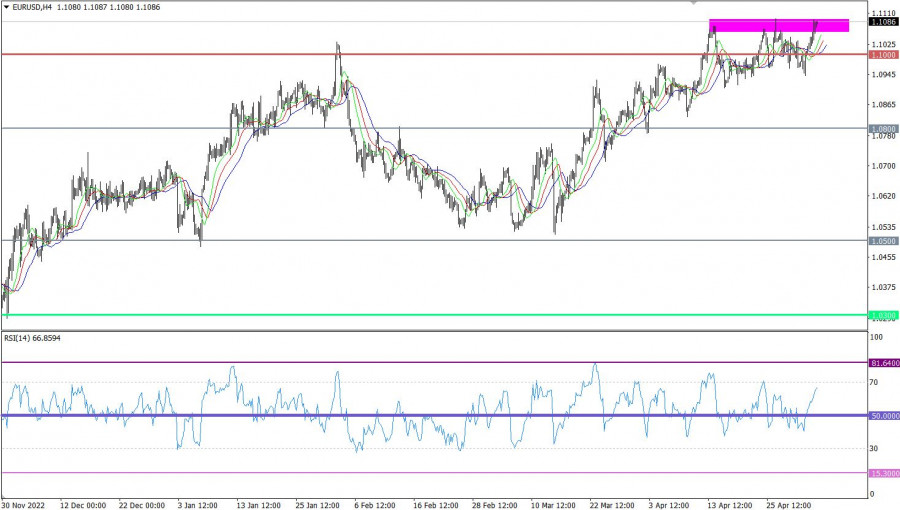Click the purple 81.6400 RSI level tag

884,363
